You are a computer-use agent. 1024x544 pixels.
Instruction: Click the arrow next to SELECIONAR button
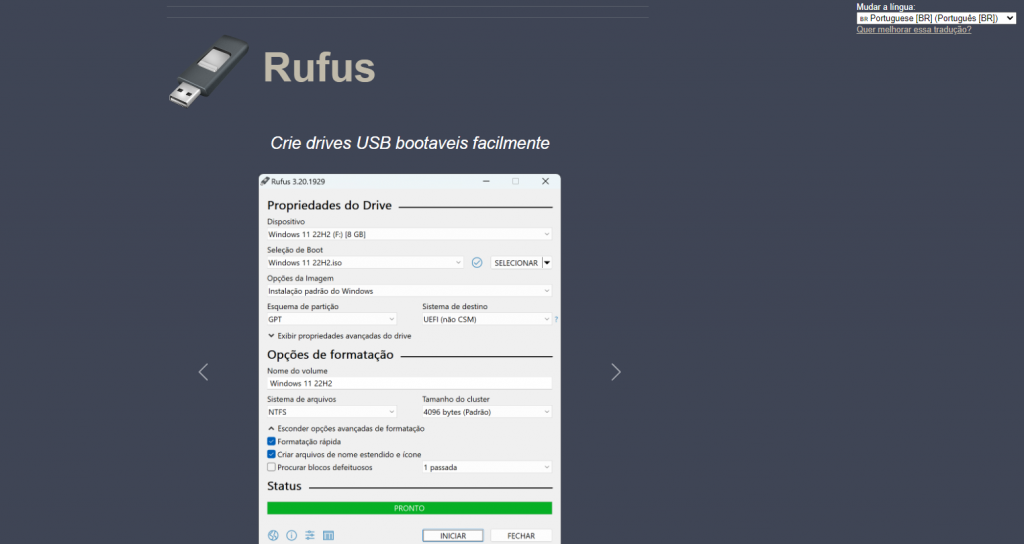coord(547,263)
